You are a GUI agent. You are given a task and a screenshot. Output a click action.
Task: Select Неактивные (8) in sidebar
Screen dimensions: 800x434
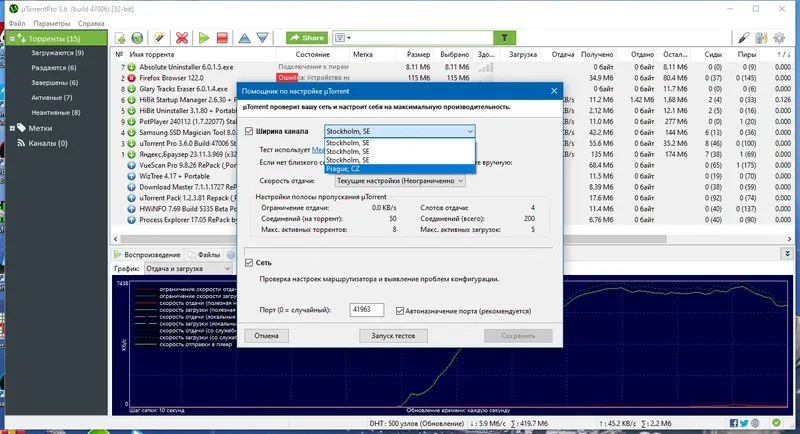(56, 112)
